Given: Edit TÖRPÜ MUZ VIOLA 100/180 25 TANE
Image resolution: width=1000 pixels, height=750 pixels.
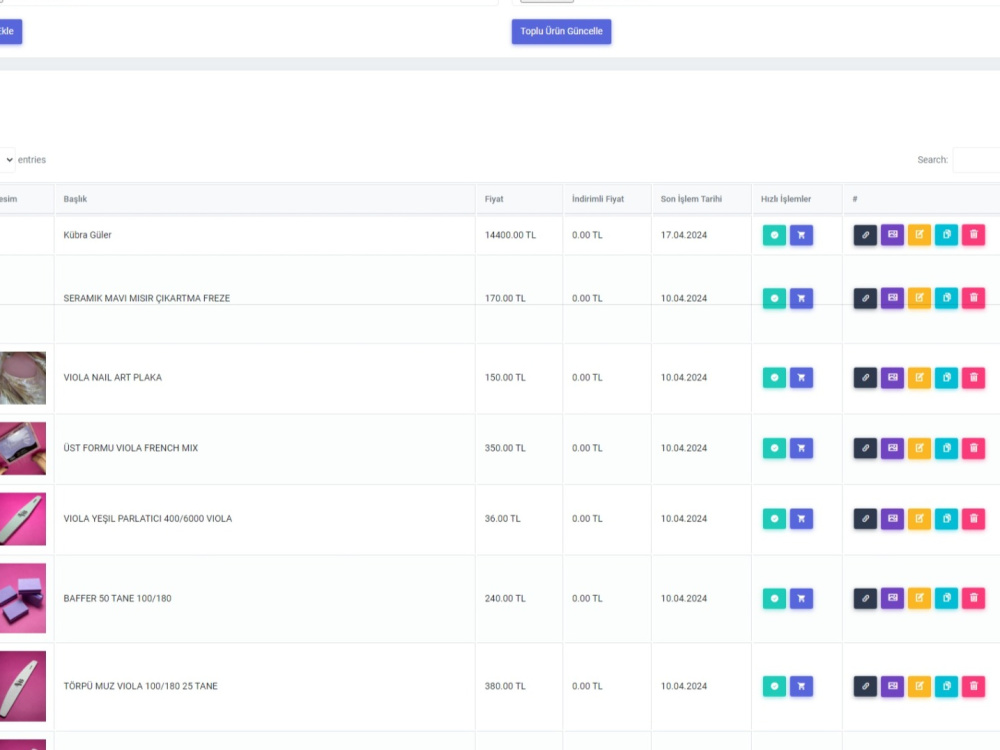Looking at the screenshot, I should [919, 686].
